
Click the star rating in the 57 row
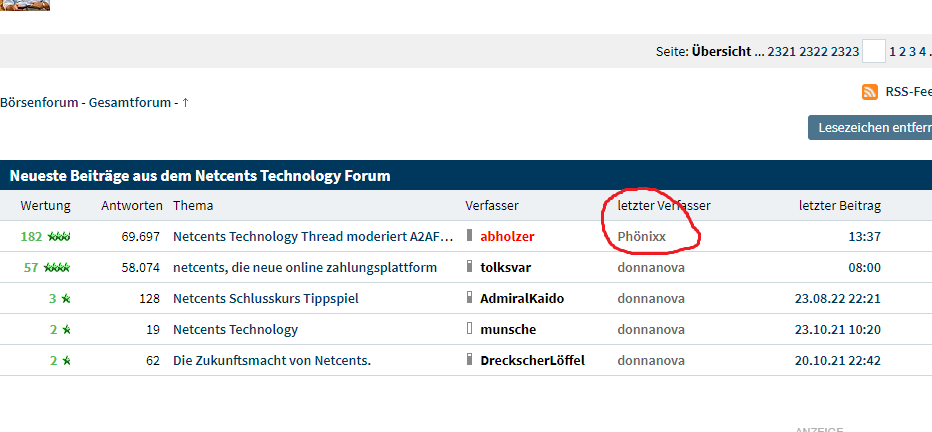point(60,268)
